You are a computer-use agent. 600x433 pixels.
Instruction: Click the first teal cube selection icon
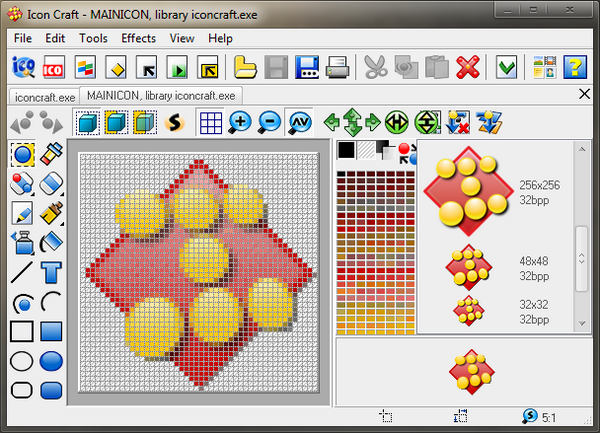(x=88, y=122)
